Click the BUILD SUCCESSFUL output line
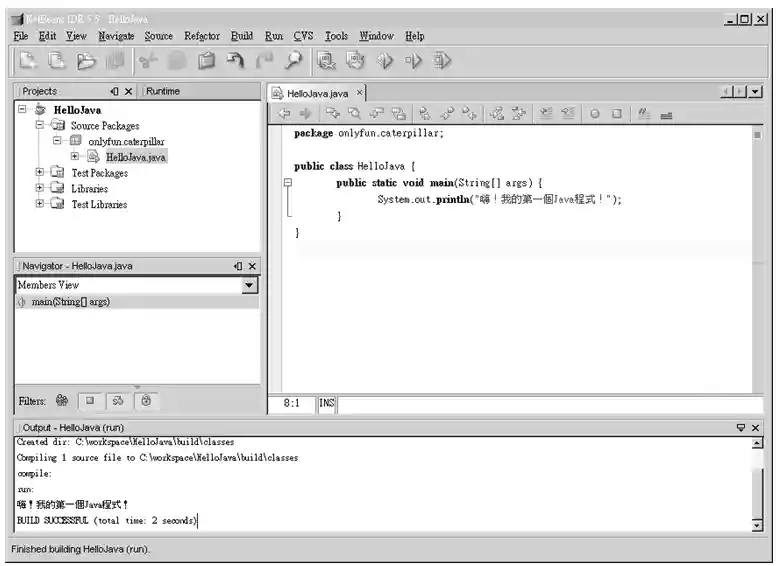 106,520
